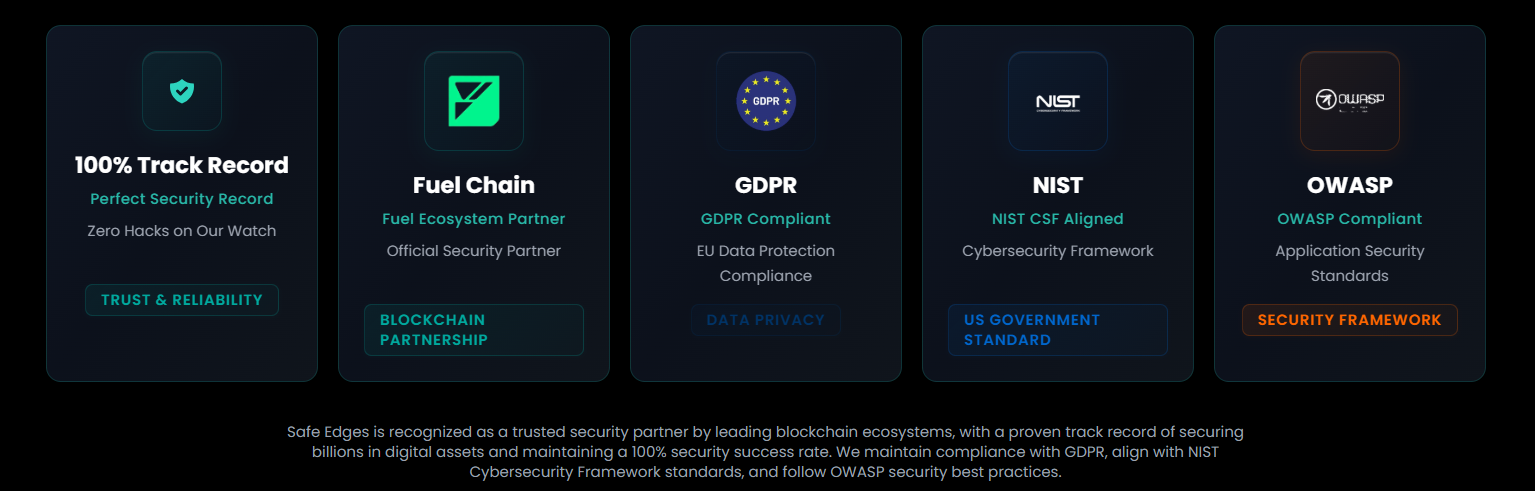Screen dimensions: 1535x491
Task: Click the OWASP card heading
Action: [x=1349, y=185]
